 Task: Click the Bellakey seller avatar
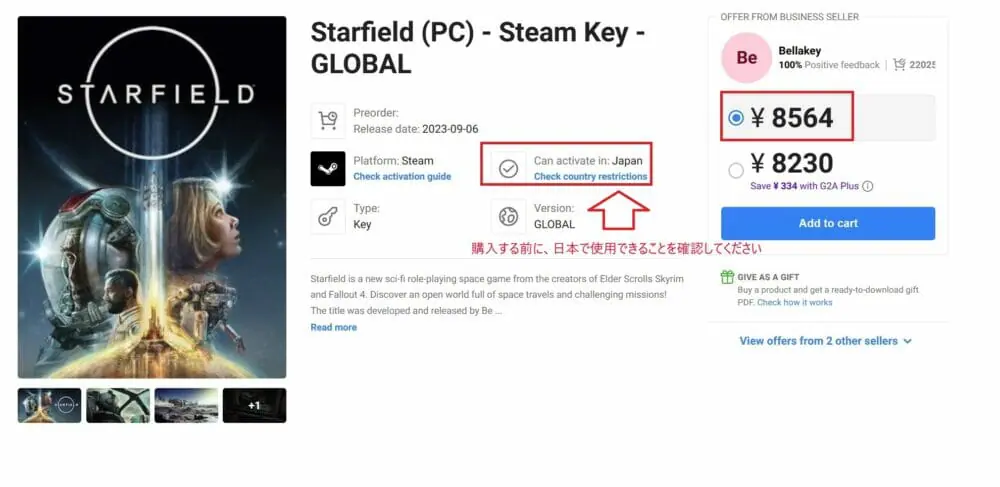pos(746,58)
